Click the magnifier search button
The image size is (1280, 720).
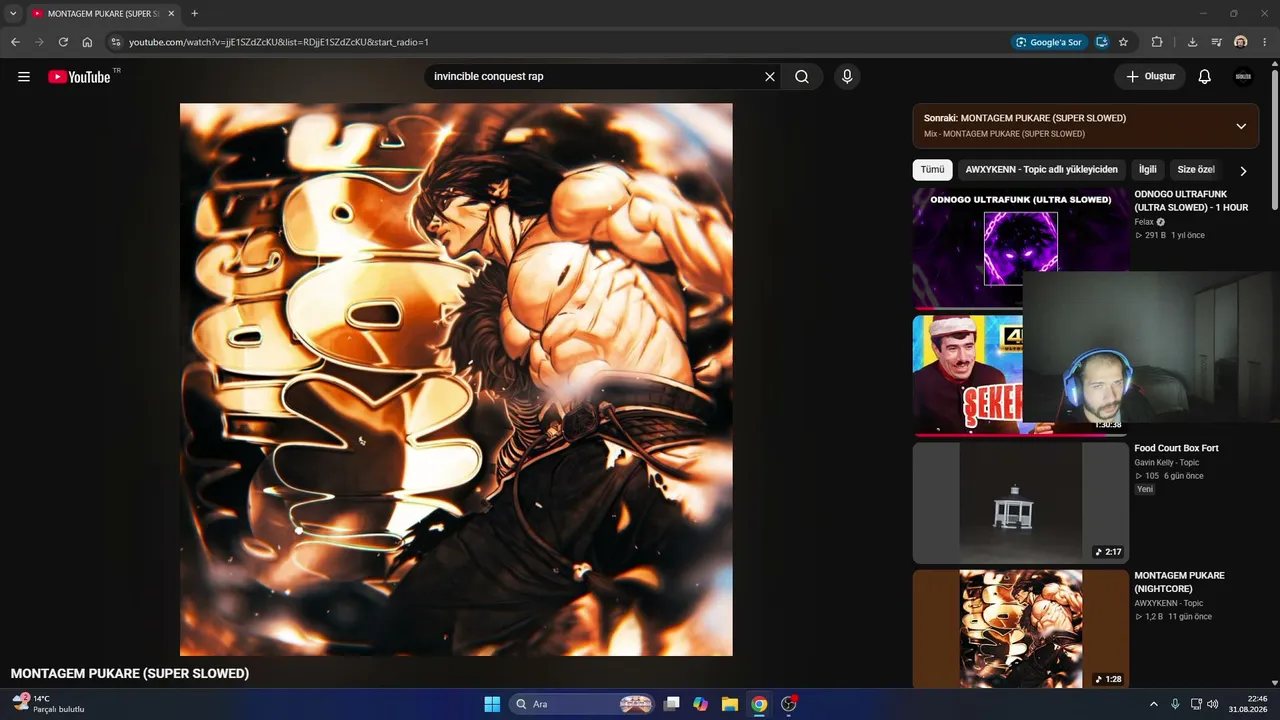802,77
